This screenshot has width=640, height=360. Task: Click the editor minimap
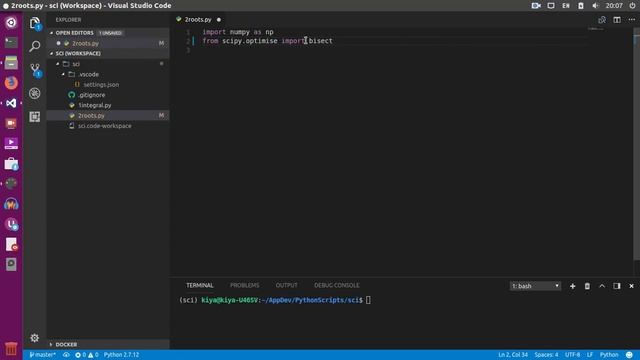click(x=595, y=29)
